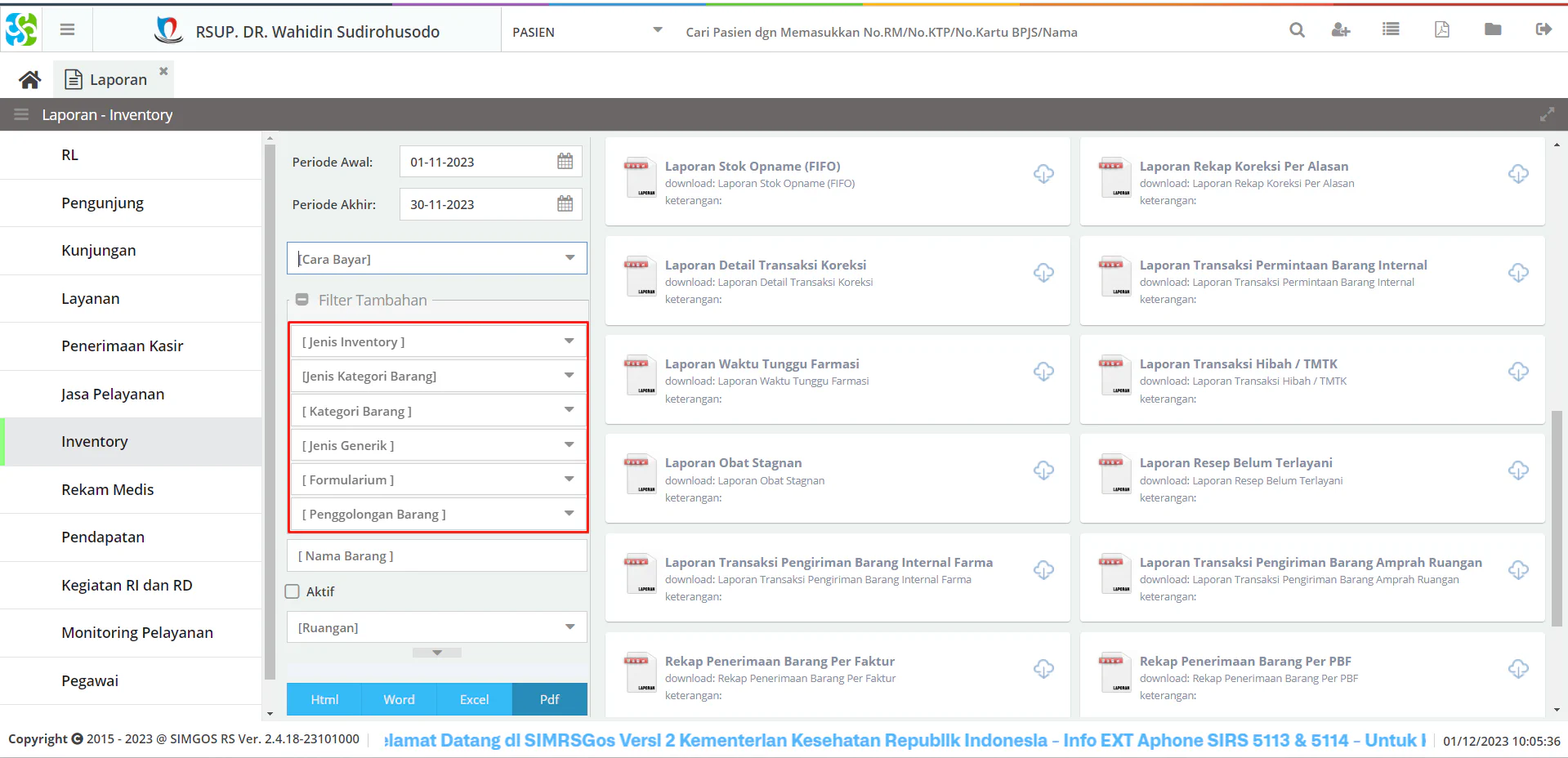Download Laporan Resep Belum Terlayani

point(1518,470)
